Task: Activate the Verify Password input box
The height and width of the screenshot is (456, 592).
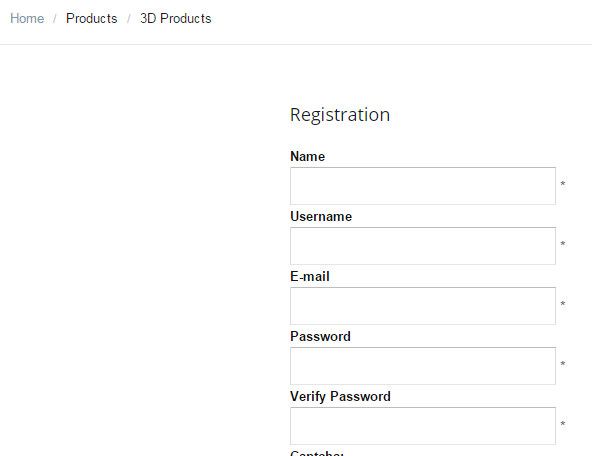Action: click(423, 426)
